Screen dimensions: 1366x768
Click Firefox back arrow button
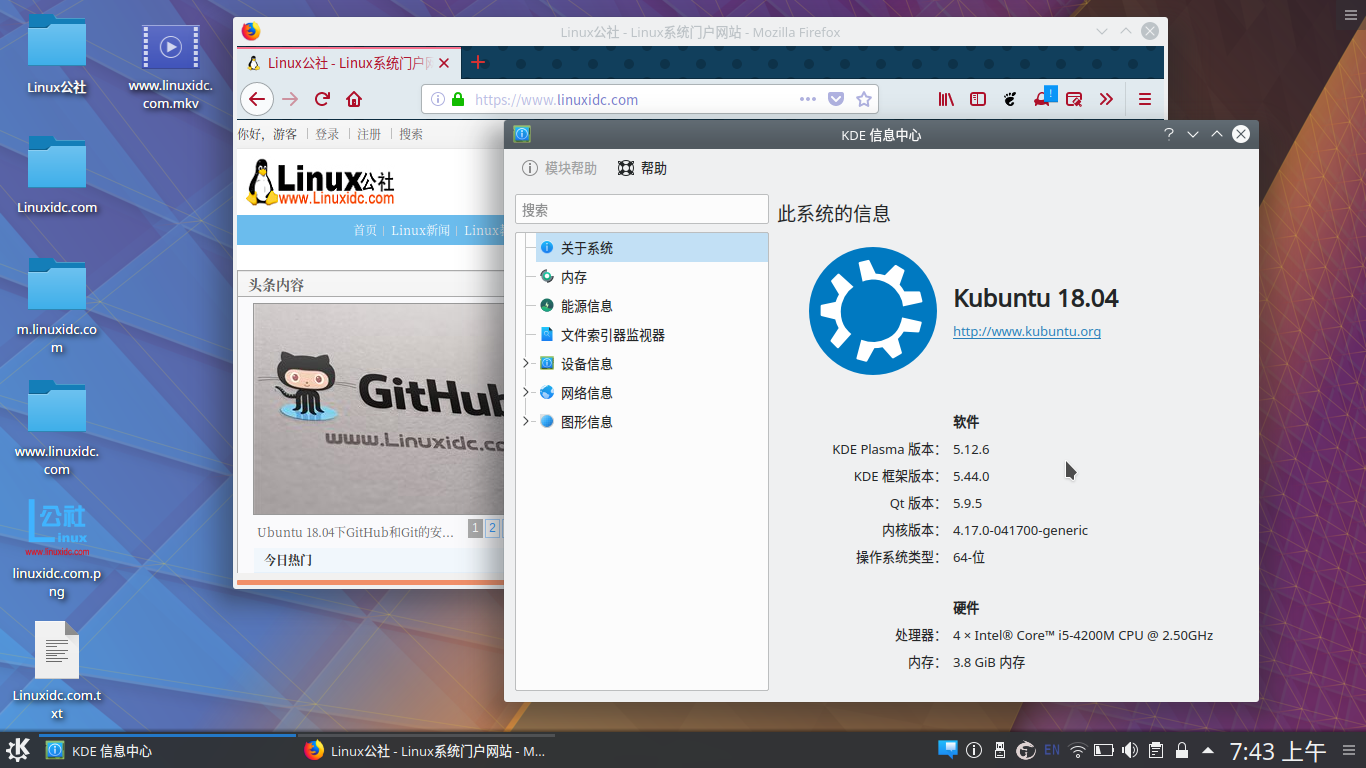pos(257,99)
